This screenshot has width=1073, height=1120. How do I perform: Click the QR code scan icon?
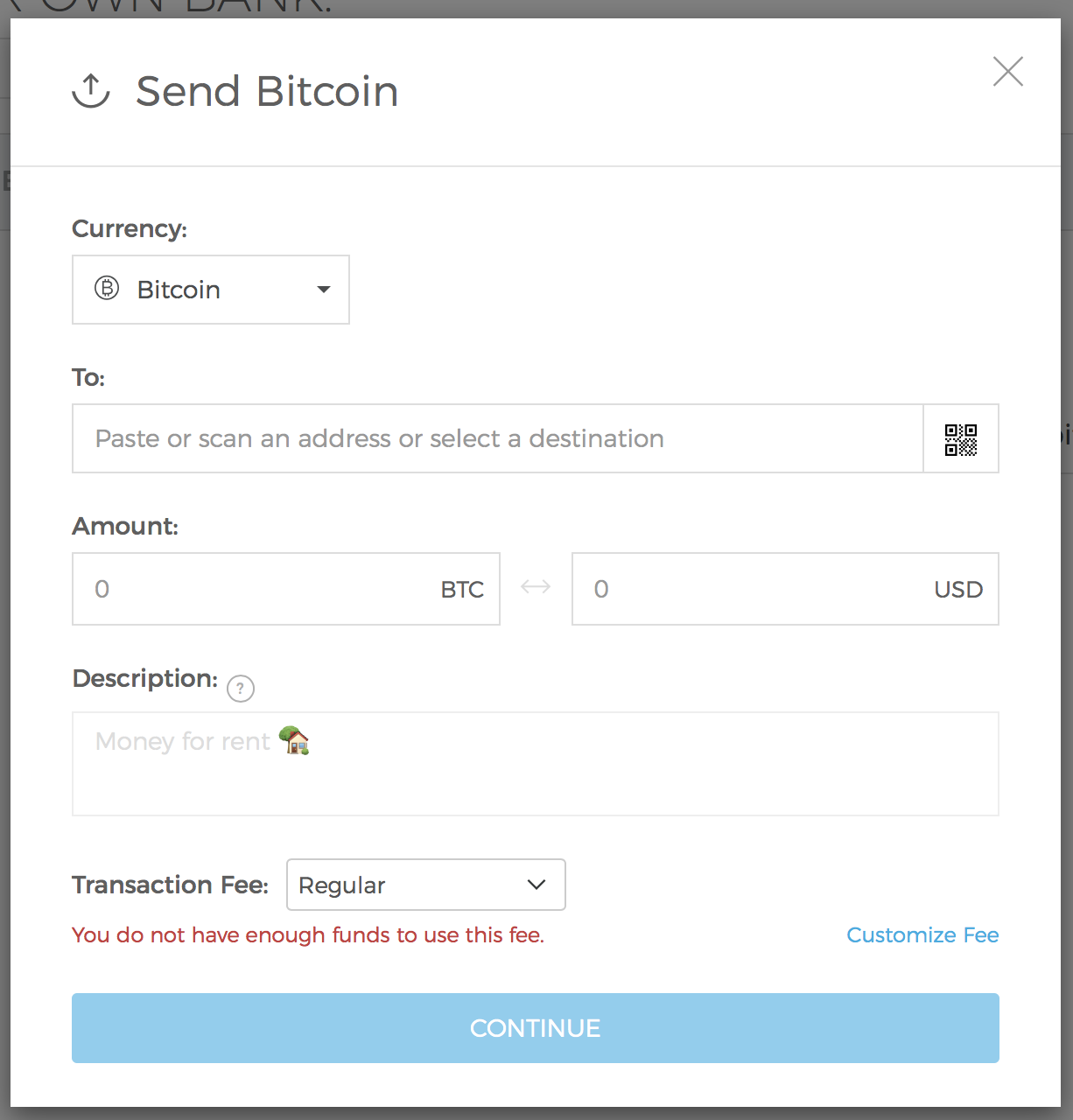pos(960,439)
